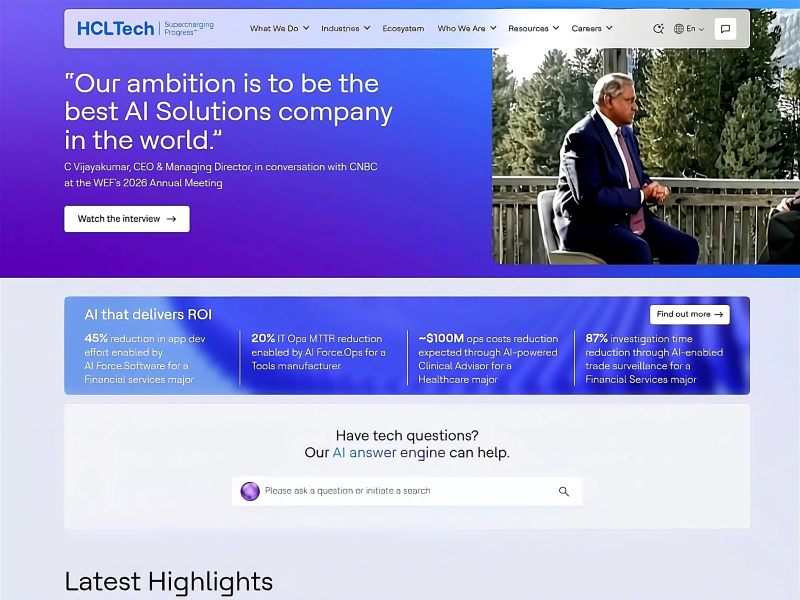The image size is (800, 600).
Task: Click the magnifier icon in search box
Action: click(x=563, y=491)
